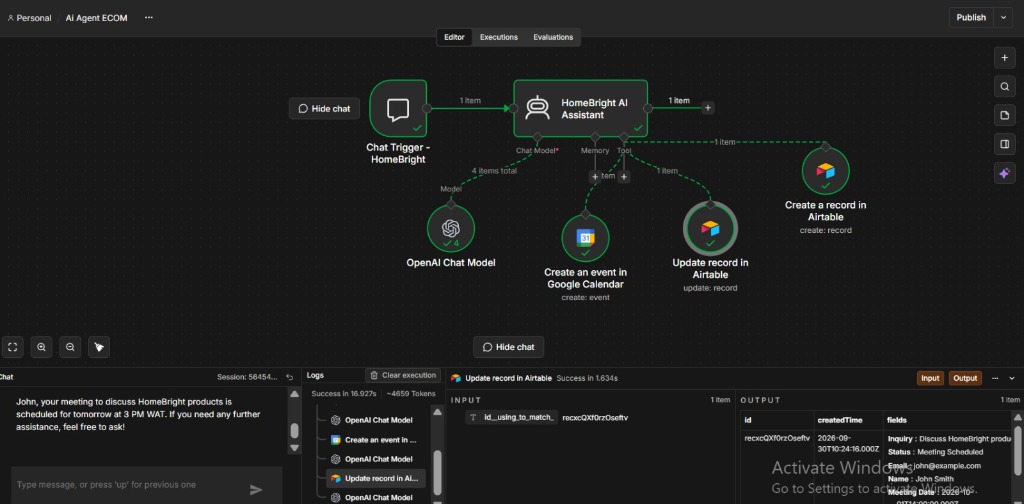The image size is (1024, 504).
Task: Add a sticky note using the note icon
Action: (1004, 116)
